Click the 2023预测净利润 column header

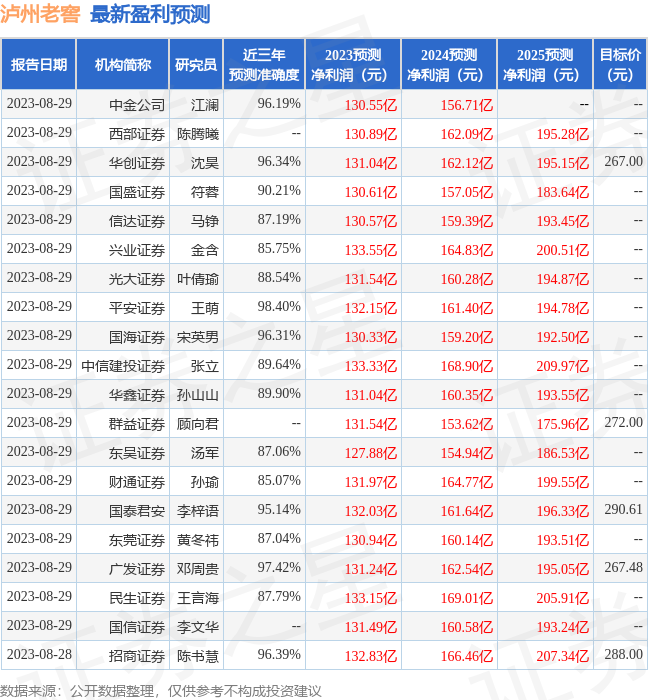(x=353, y=64)
